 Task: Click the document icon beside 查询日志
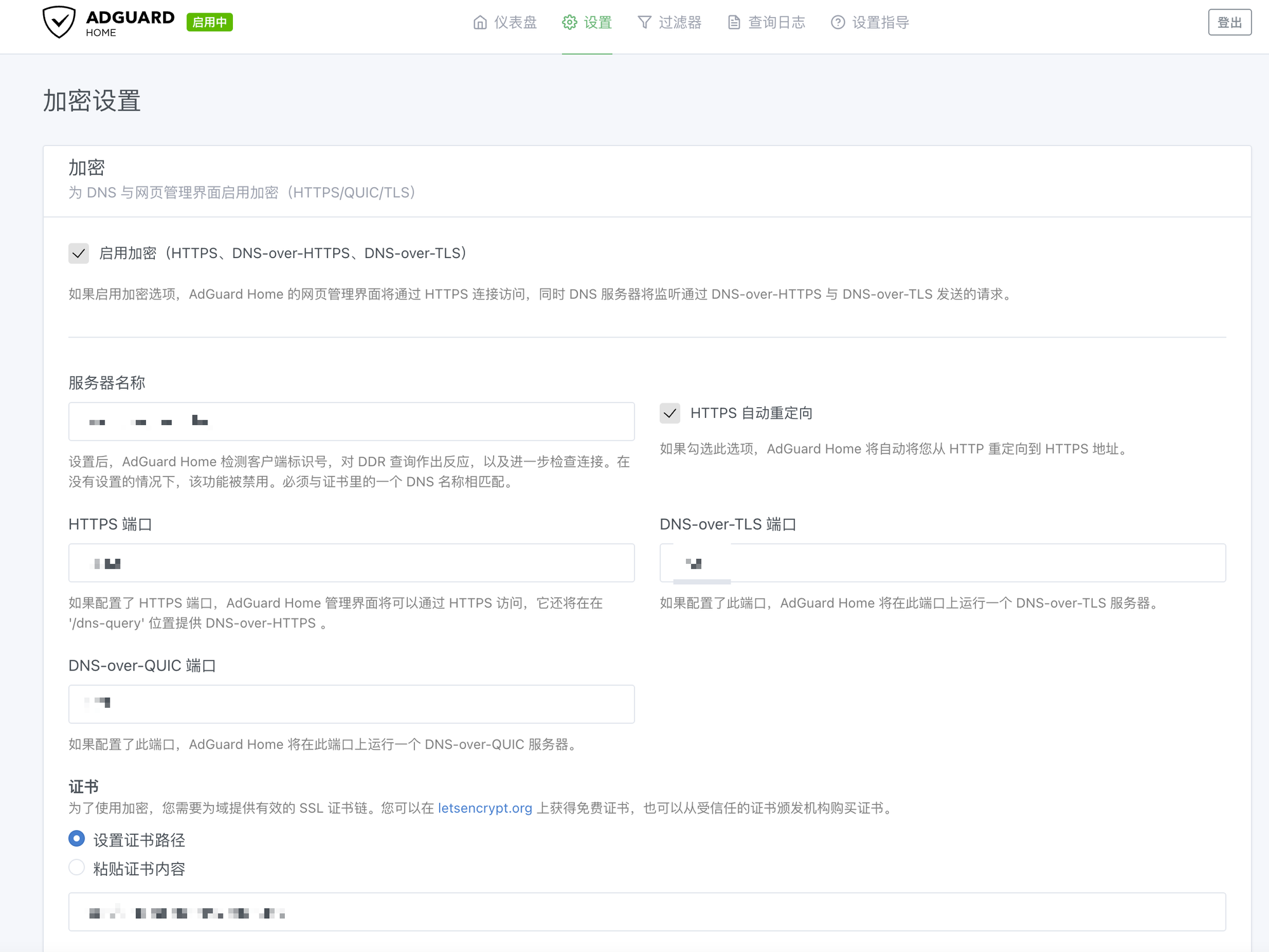pyautogui.click(x=734, y=23)
